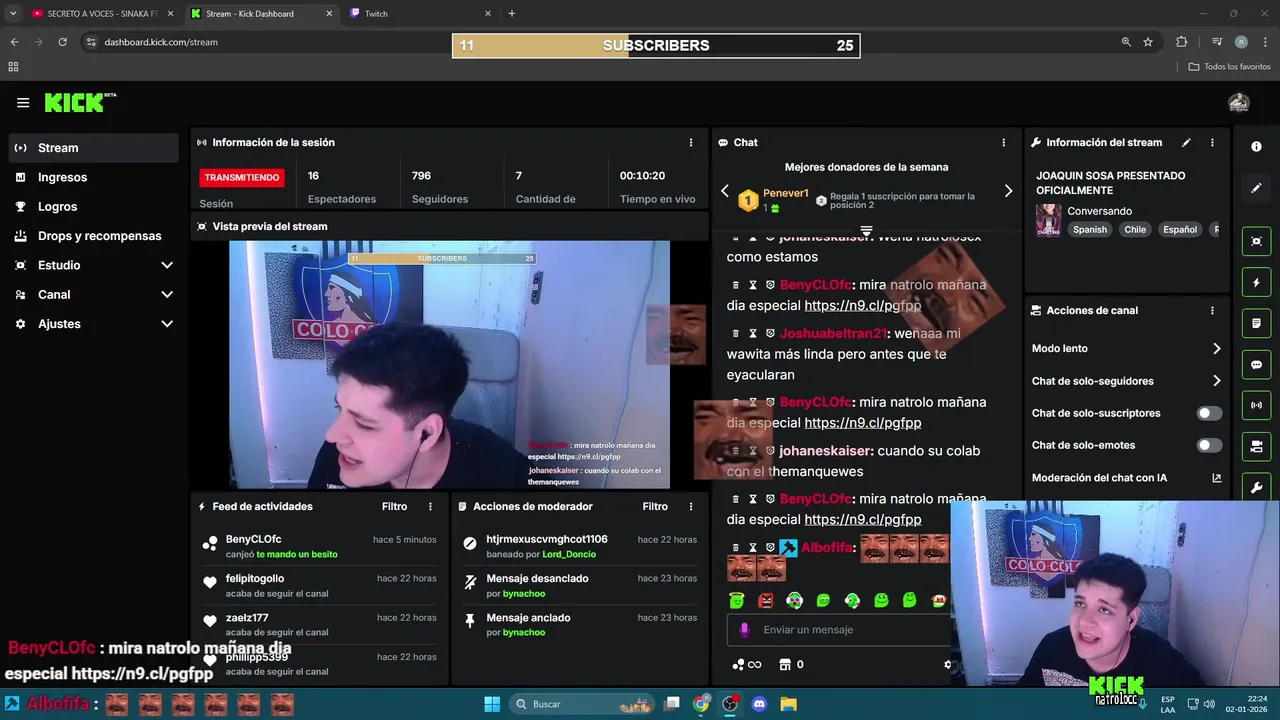Show next top donor with right arrow
Screen dimensions: 1280x720
tap(1008, 191)
